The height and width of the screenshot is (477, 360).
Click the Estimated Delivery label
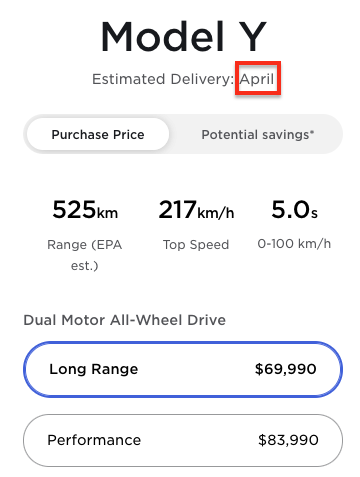(163, 79)
